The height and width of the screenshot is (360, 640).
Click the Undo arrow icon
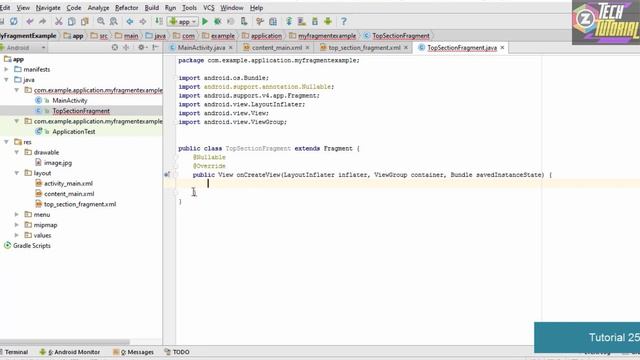pos(30,21)
